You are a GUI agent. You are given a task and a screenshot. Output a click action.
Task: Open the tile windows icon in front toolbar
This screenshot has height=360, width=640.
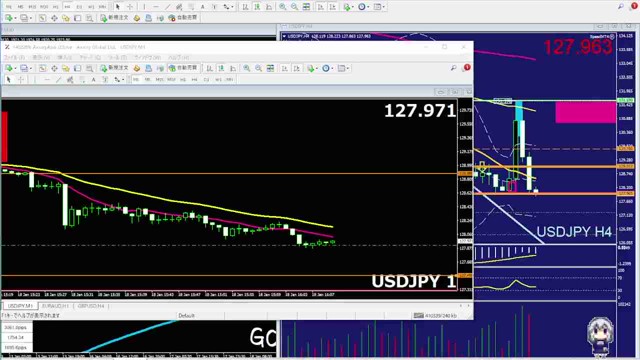[270, 68]
